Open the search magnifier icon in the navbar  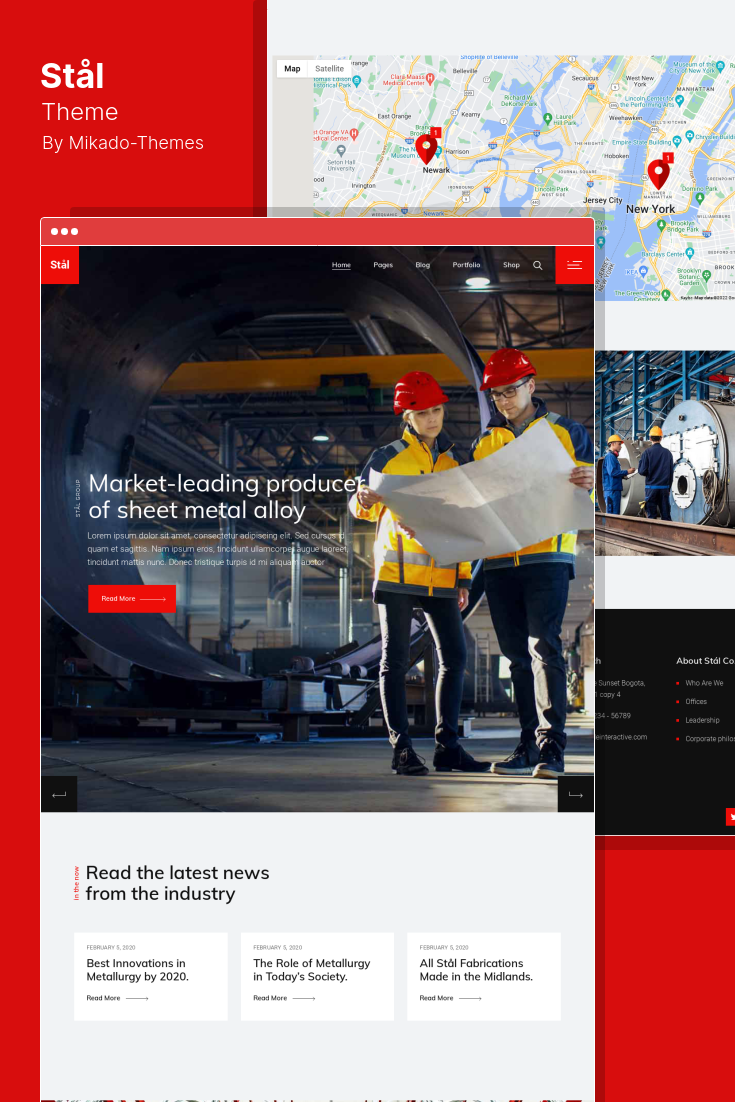point(538,265)
